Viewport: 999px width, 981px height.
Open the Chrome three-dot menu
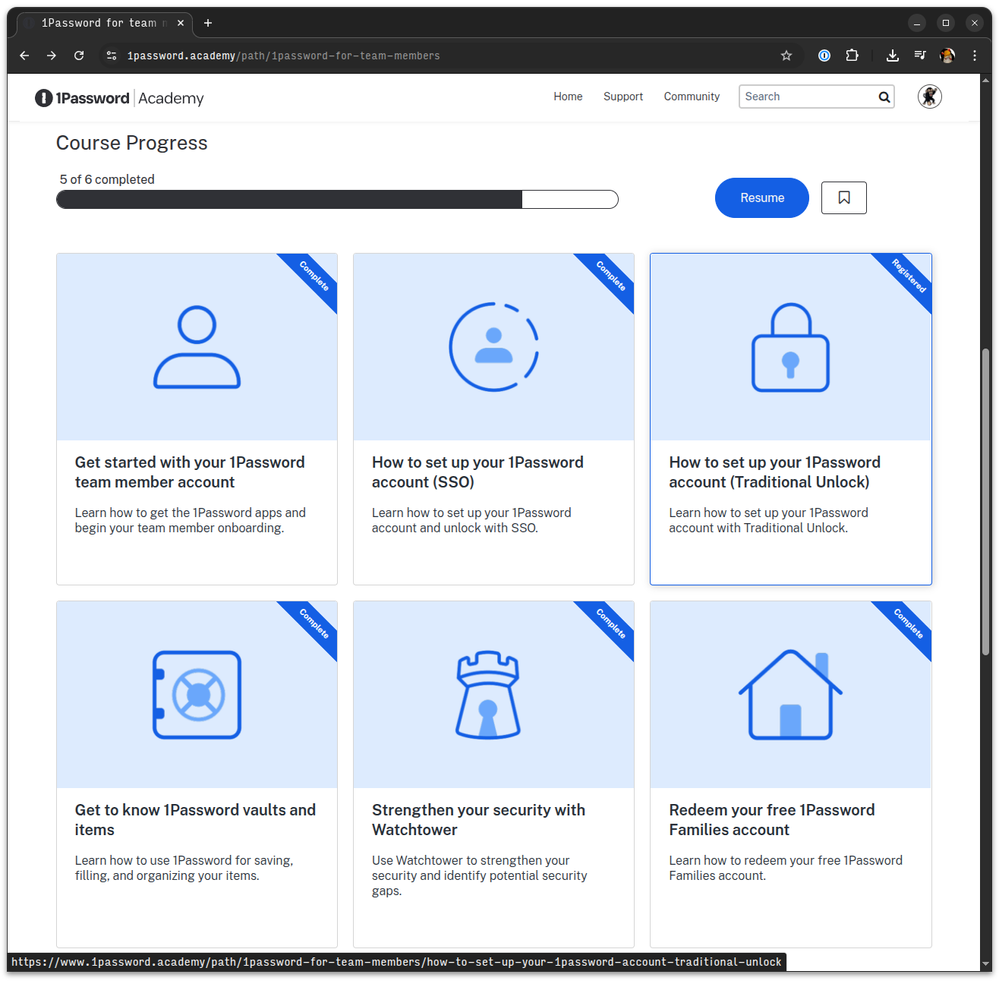coord(974,56)
